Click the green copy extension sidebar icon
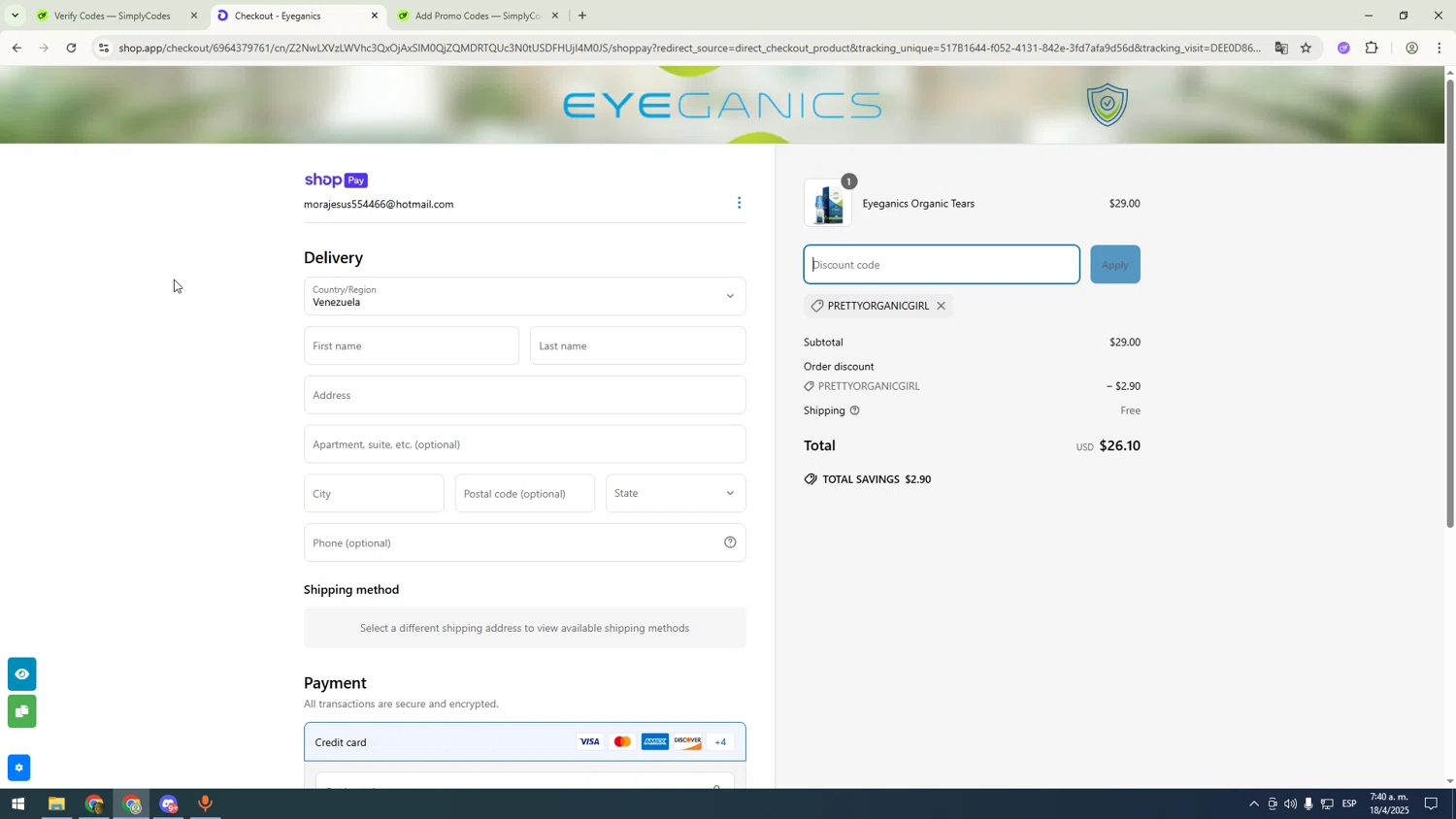Viewport: 1456px width, 819px height. 21,711
